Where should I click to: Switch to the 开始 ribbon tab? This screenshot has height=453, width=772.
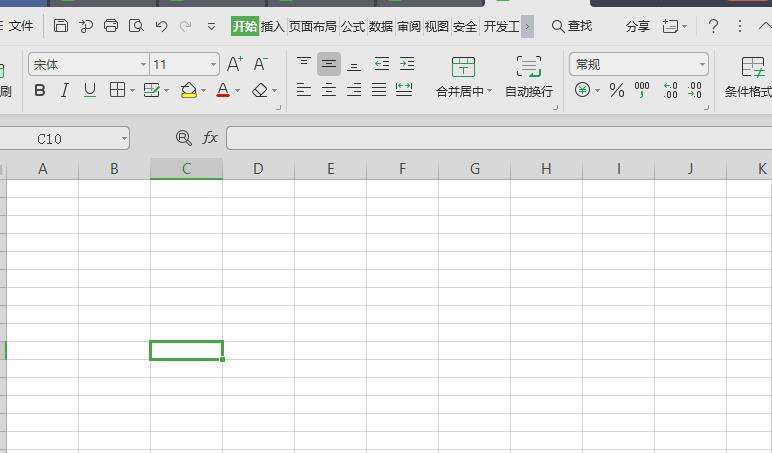coord(245,26)
